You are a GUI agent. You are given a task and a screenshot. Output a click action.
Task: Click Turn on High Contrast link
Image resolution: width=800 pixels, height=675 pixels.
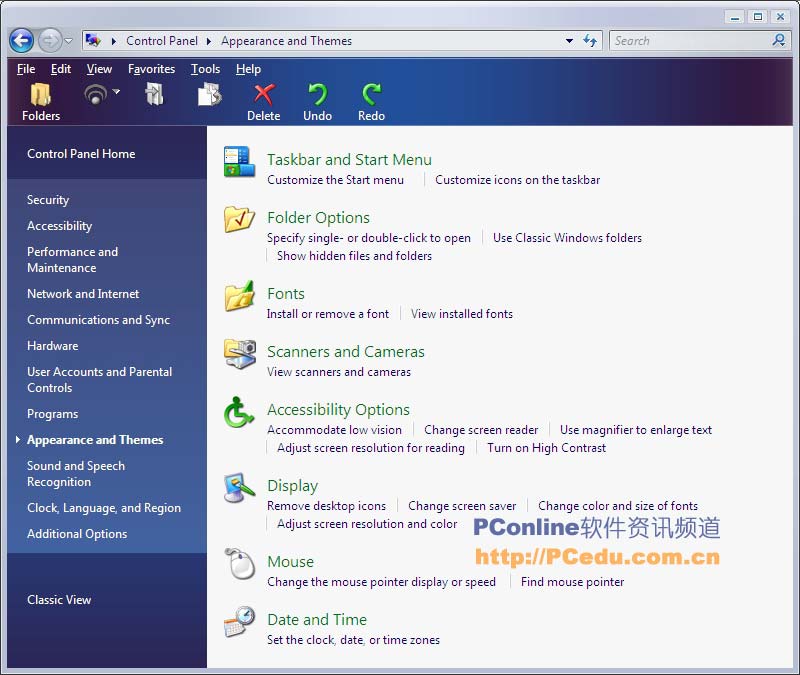coord(546,448)
